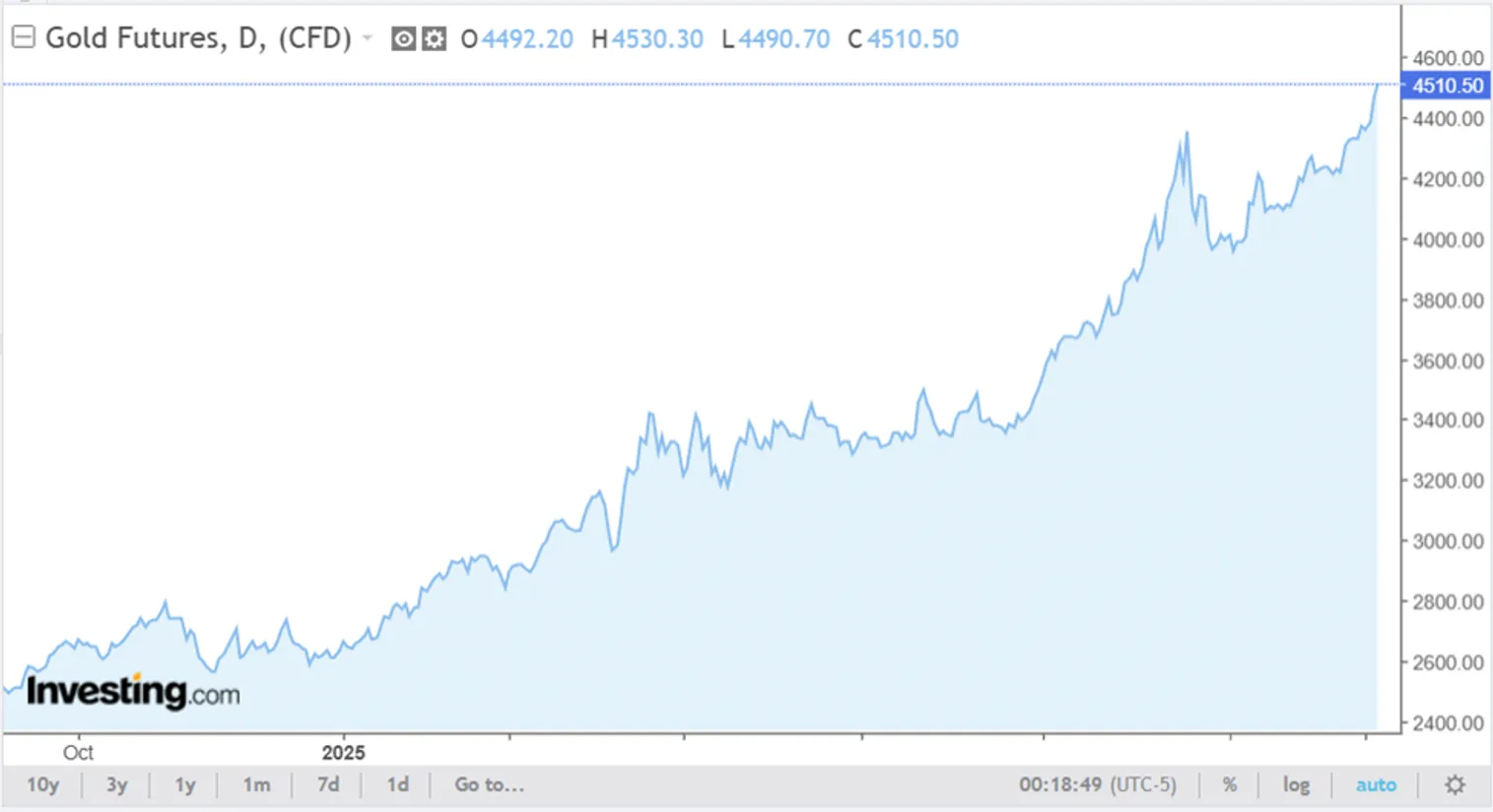The height and width of the screenshot is (812, 1493).
Task: Select the 10y time range
Action: tap(42, 784)
